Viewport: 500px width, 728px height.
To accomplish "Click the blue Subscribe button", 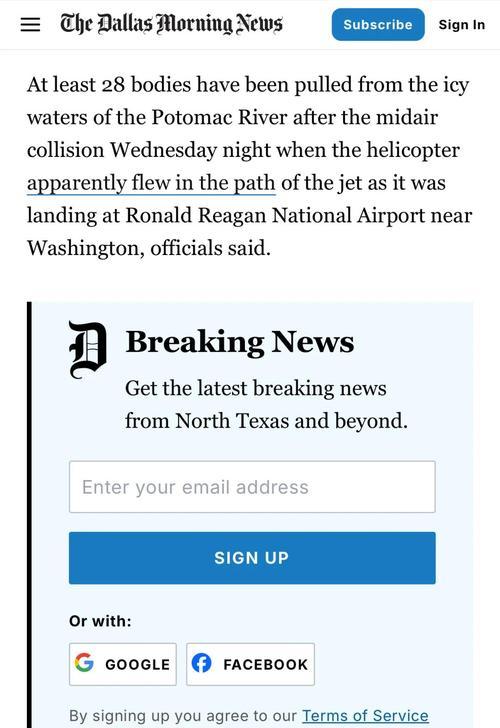I will pos(378,24).
